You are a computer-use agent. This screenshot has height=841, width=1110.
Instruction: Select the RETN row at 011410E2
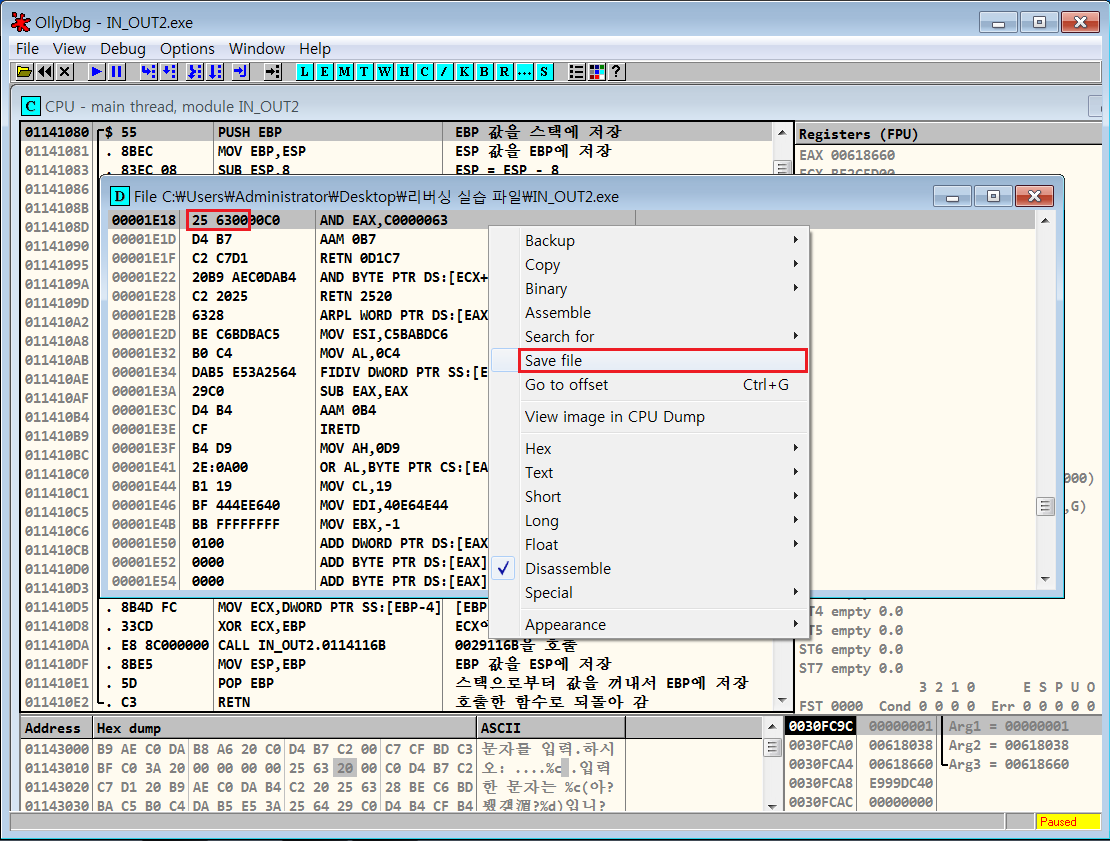396,702
